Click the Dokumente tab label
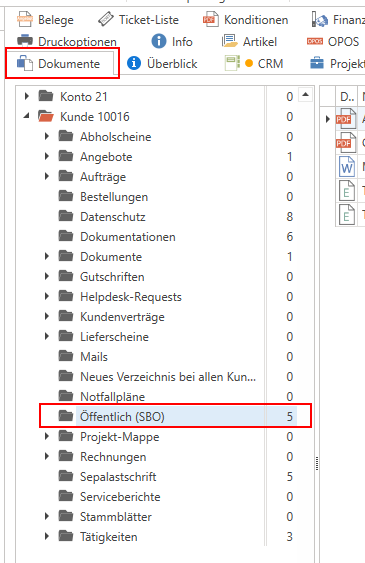The width and height of the screenshot is (365, 563). pyautogui.click(x=69, y=64)
